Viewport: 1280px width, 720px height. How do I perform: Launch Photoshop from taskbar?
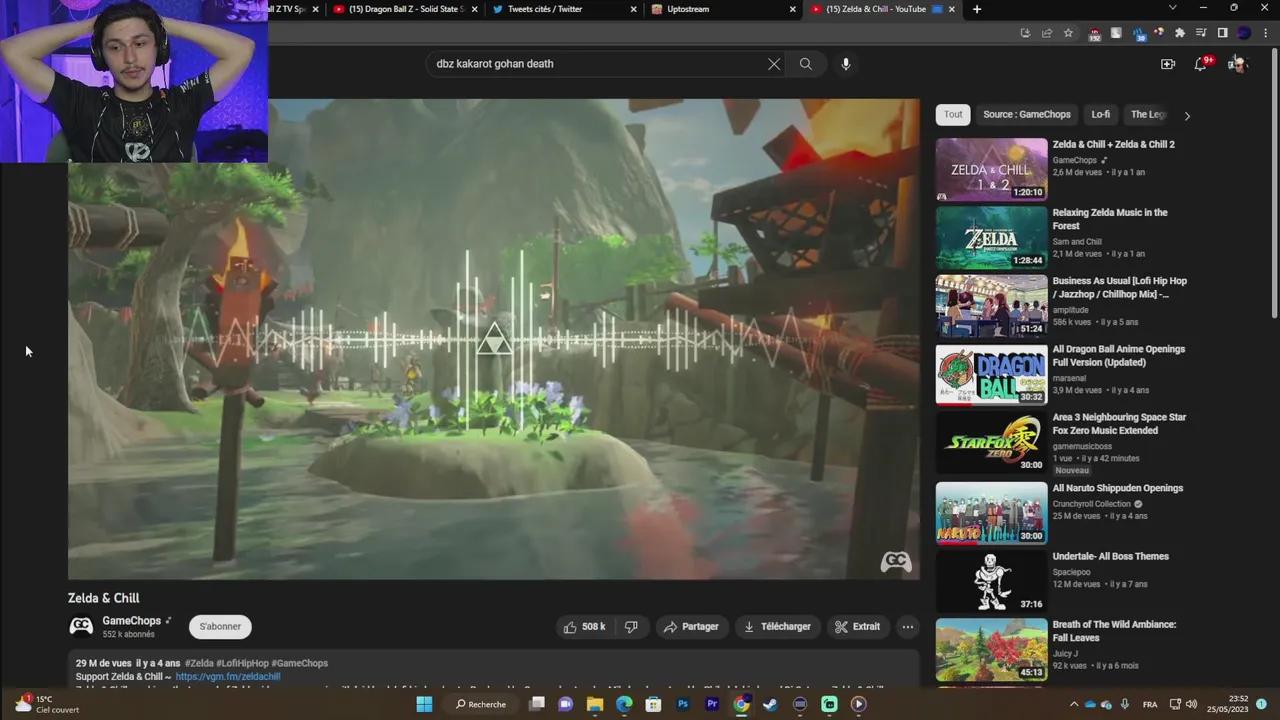683,704
